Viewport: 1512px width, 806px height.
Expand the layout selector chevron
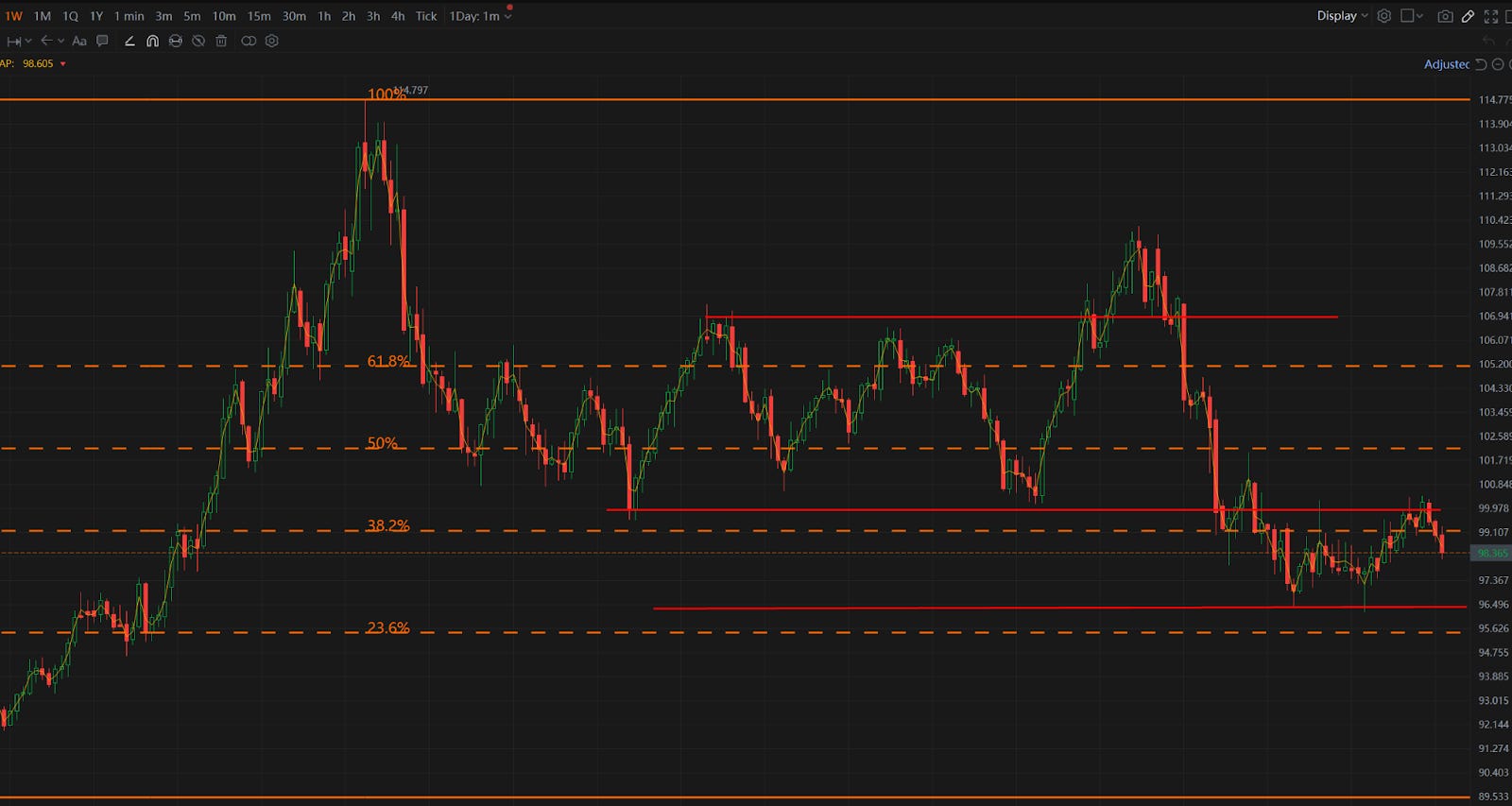(x=1419, y=16)
